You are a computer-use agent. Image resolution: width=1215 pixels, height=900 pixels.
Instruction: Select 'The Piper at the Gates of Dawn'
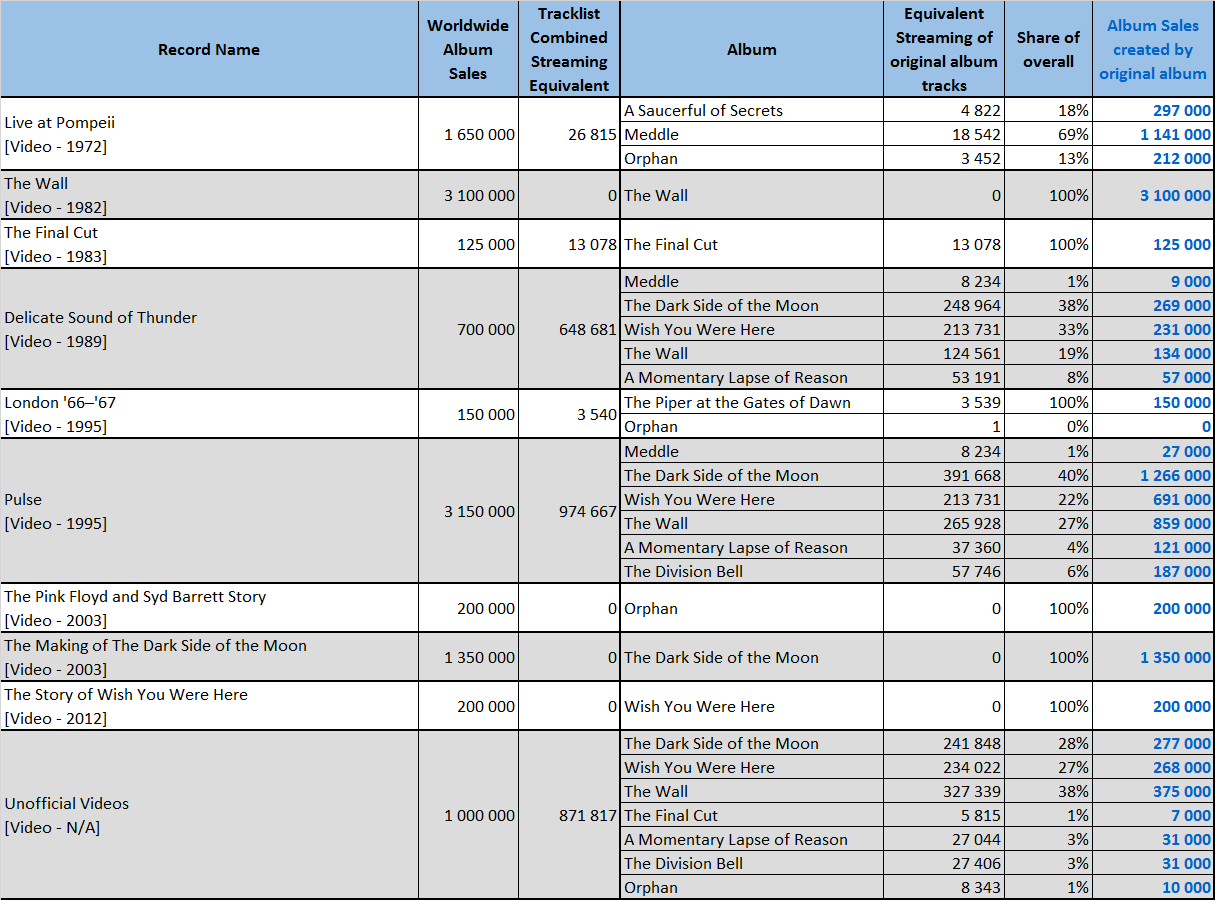(x=752, y=402)
